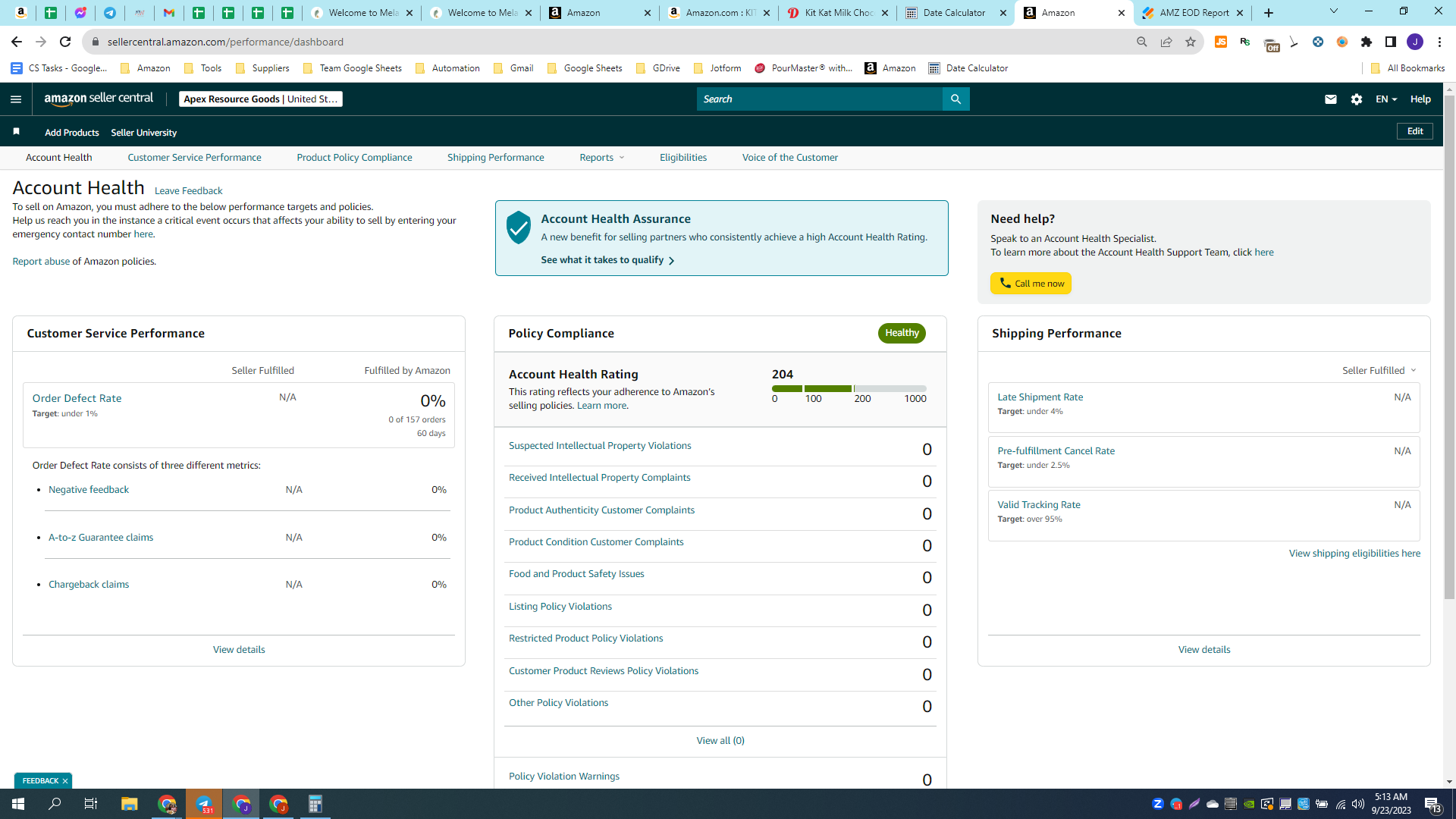Image resolution: width=1456 pixels, height=819 pixels.
Task: Click the Edit button
Action: click(1415, 131)
